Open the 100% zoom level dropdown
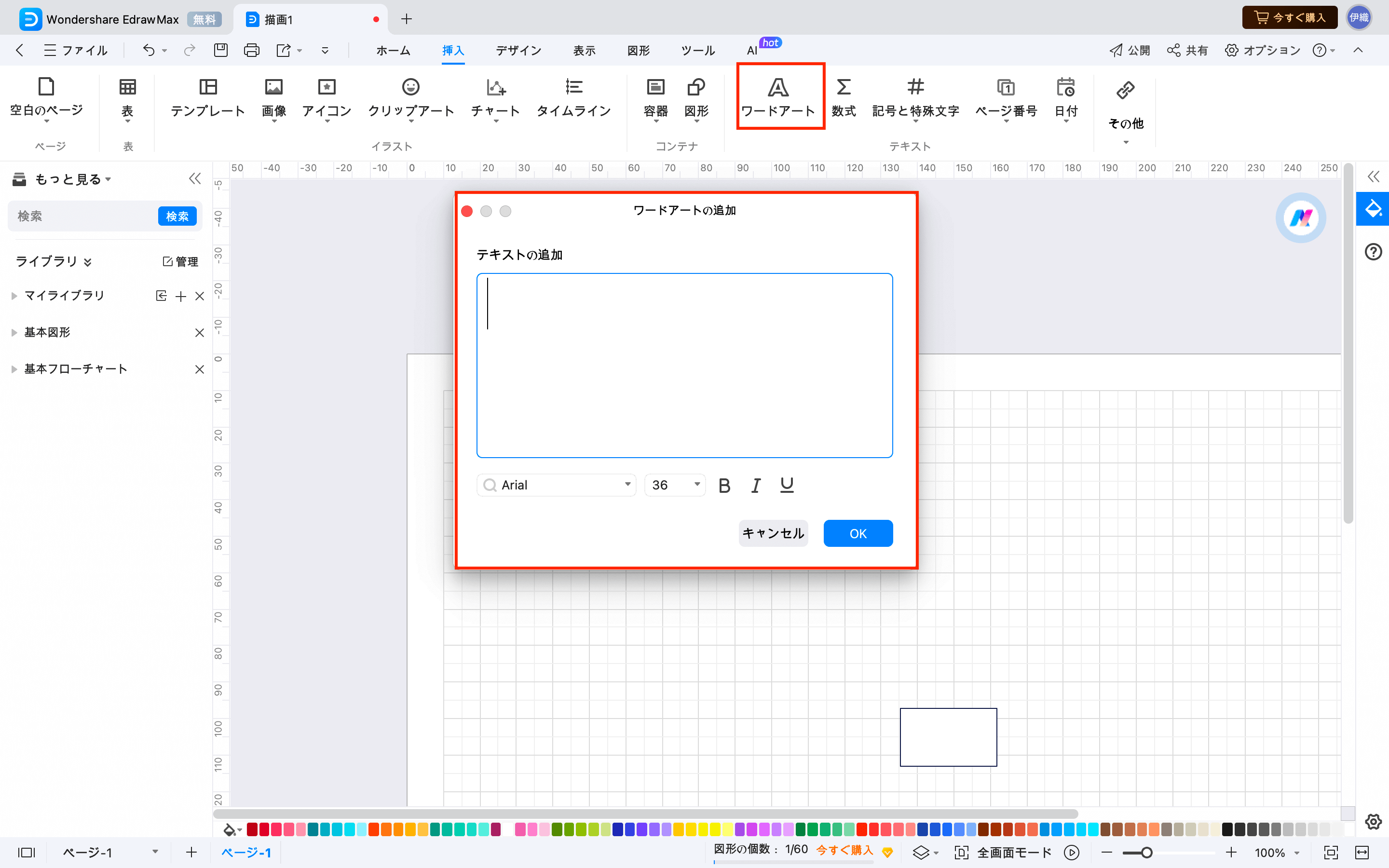 (1277, 853)
